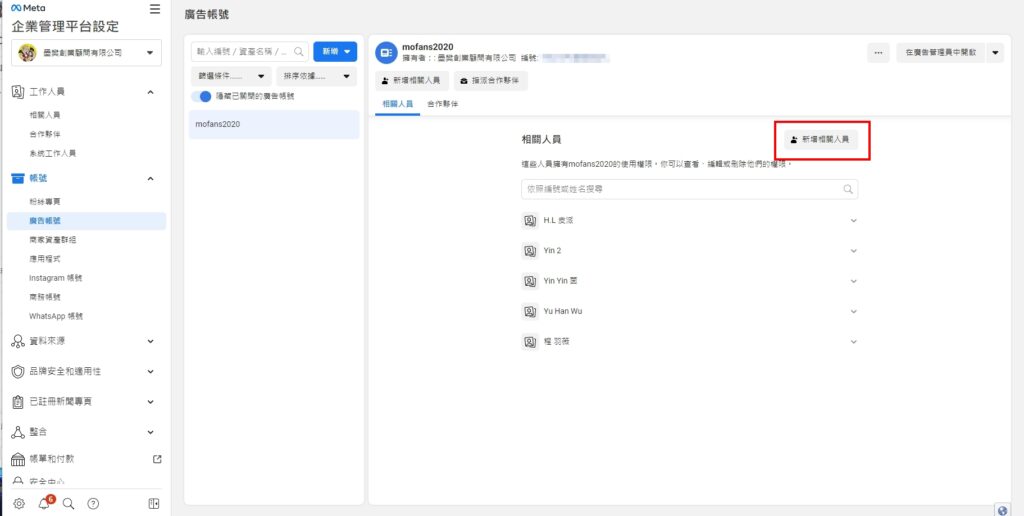Click the blue mofans2020 ad account icon
This screenshot has height=516, width=1024.
(387, 52)
